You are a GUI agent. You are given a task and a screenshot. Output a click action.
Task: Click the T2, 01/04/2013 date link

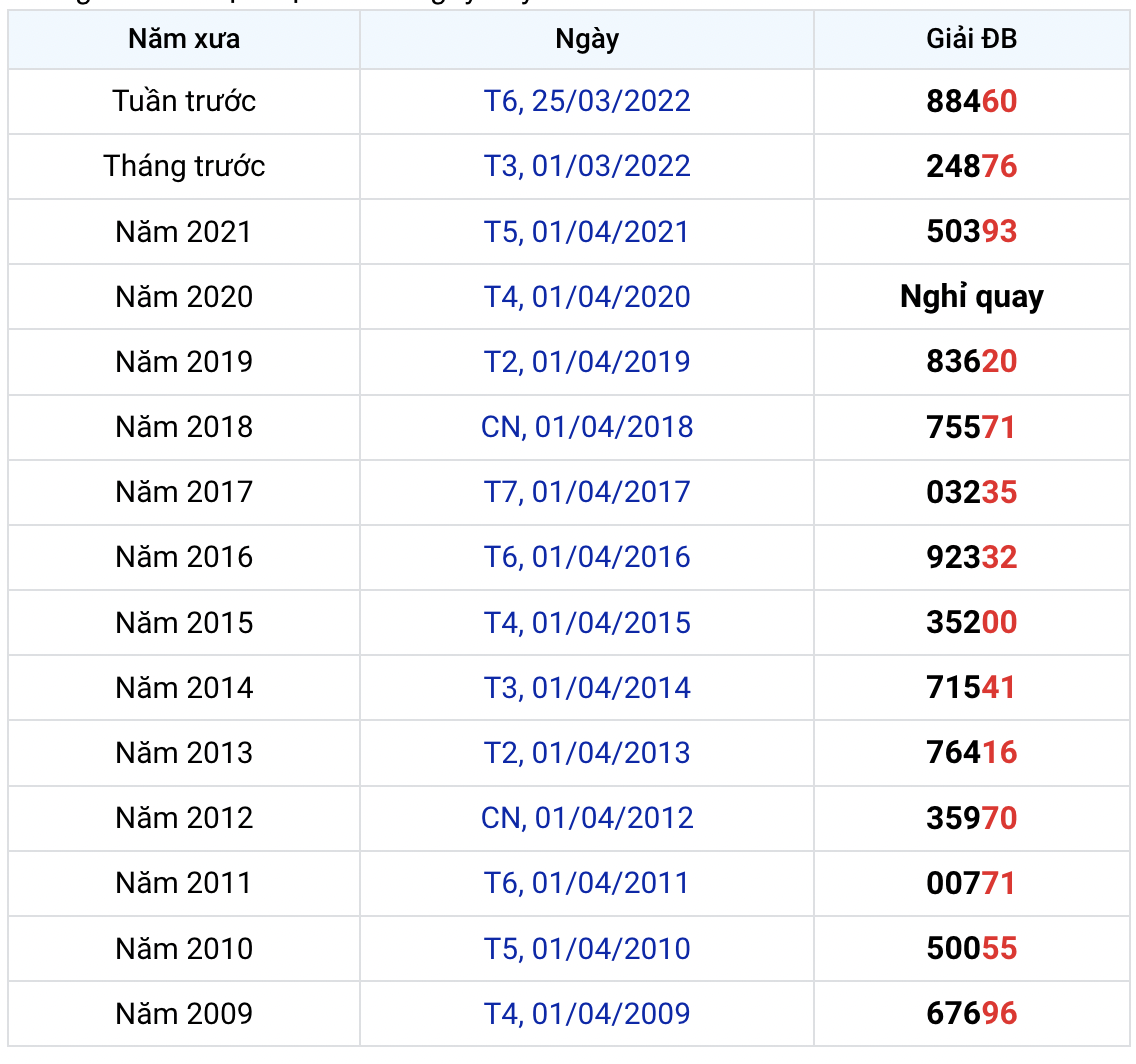tap(587, 753)
